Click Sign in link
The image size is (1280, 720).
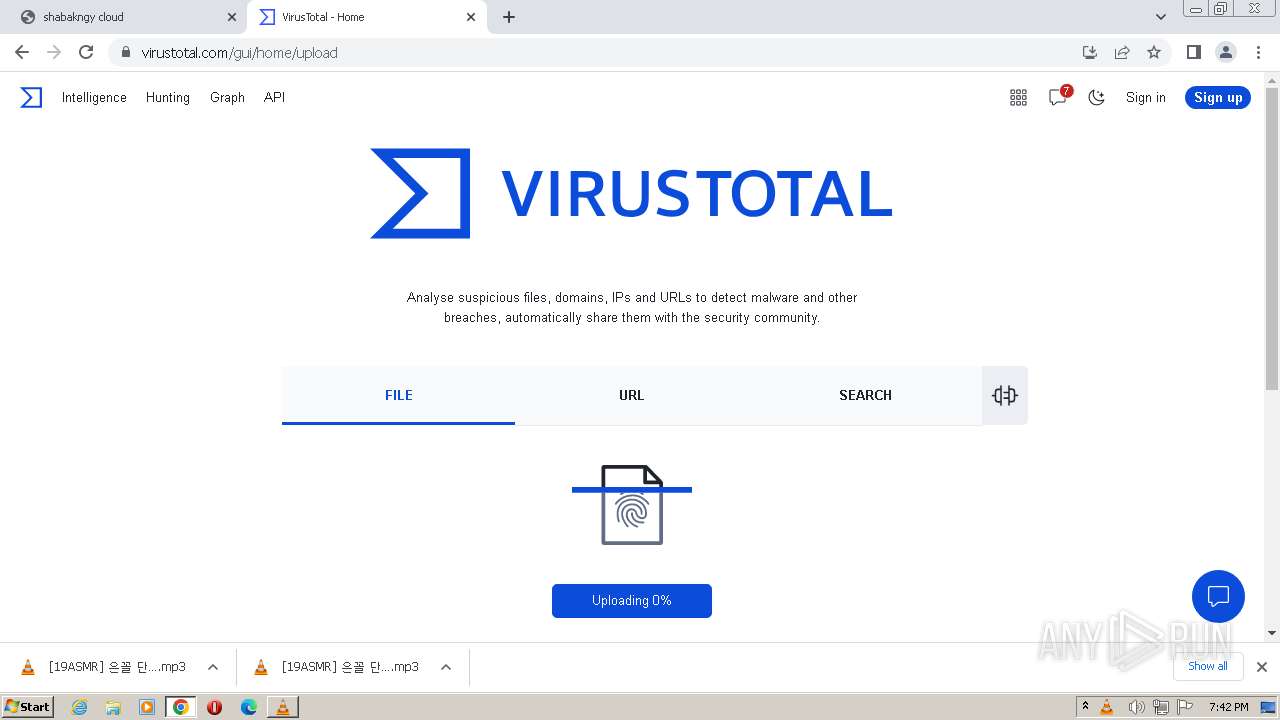[1146, 97]
